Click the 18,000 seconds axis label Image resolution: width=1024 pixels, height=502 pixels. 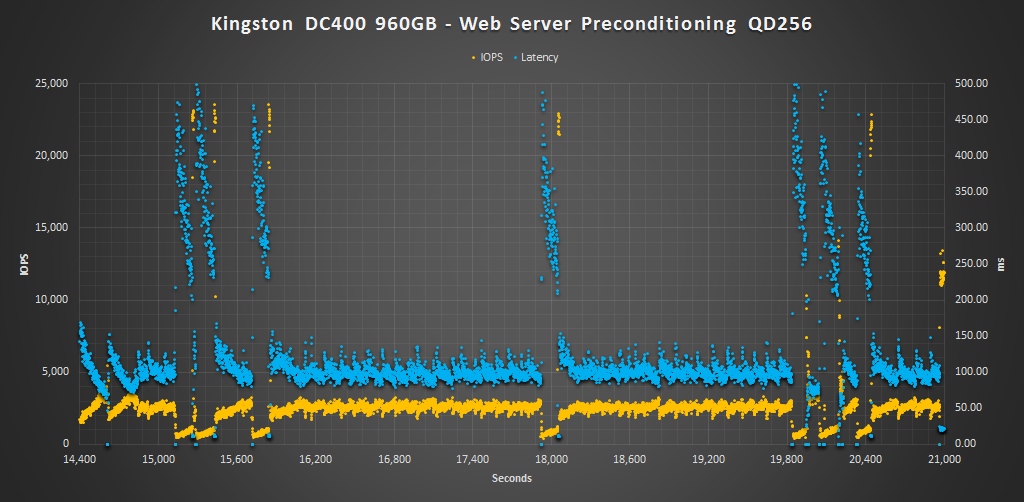pos(551,458)
